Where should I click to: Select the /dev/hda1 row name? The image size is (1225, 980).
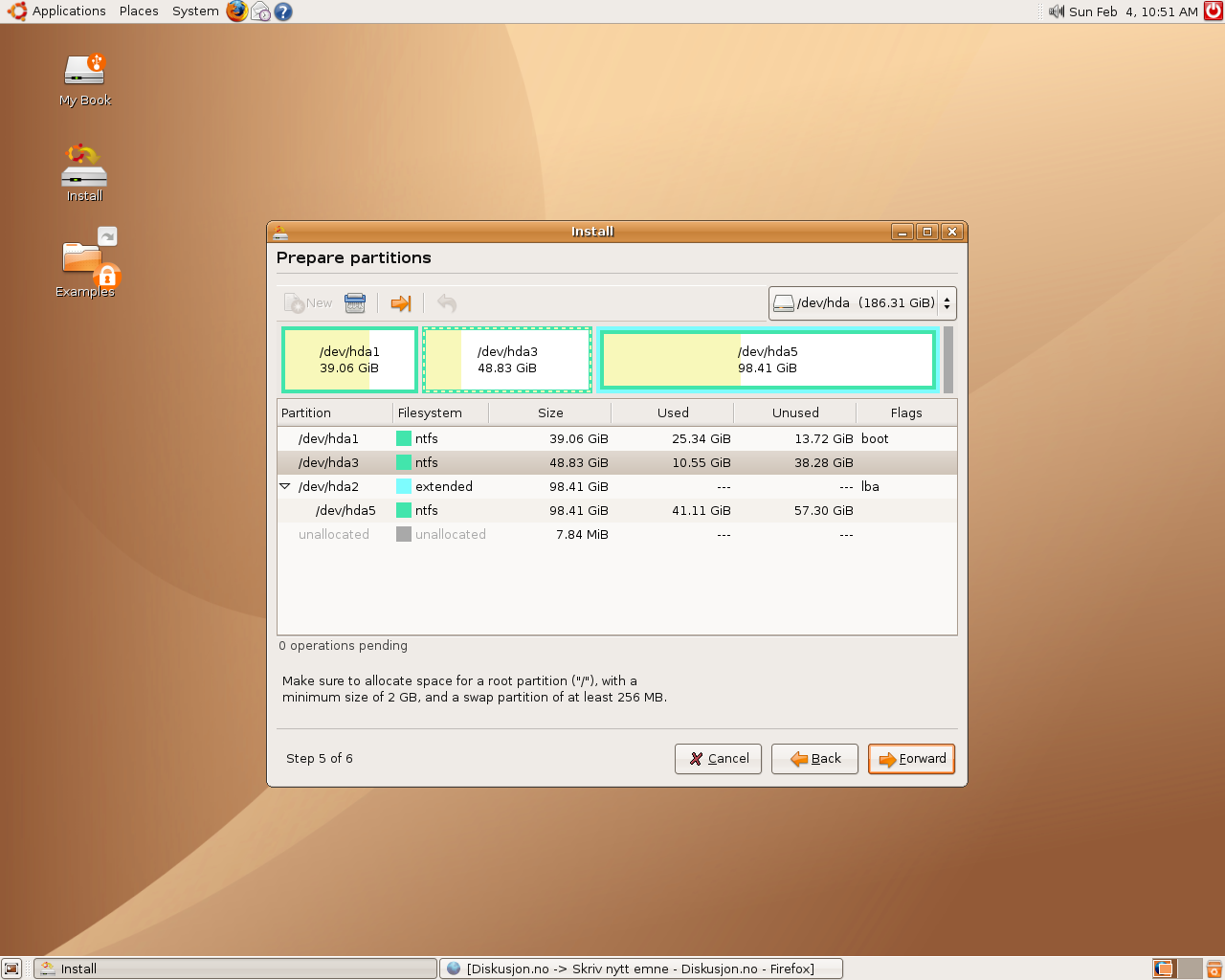pos(328,439)
